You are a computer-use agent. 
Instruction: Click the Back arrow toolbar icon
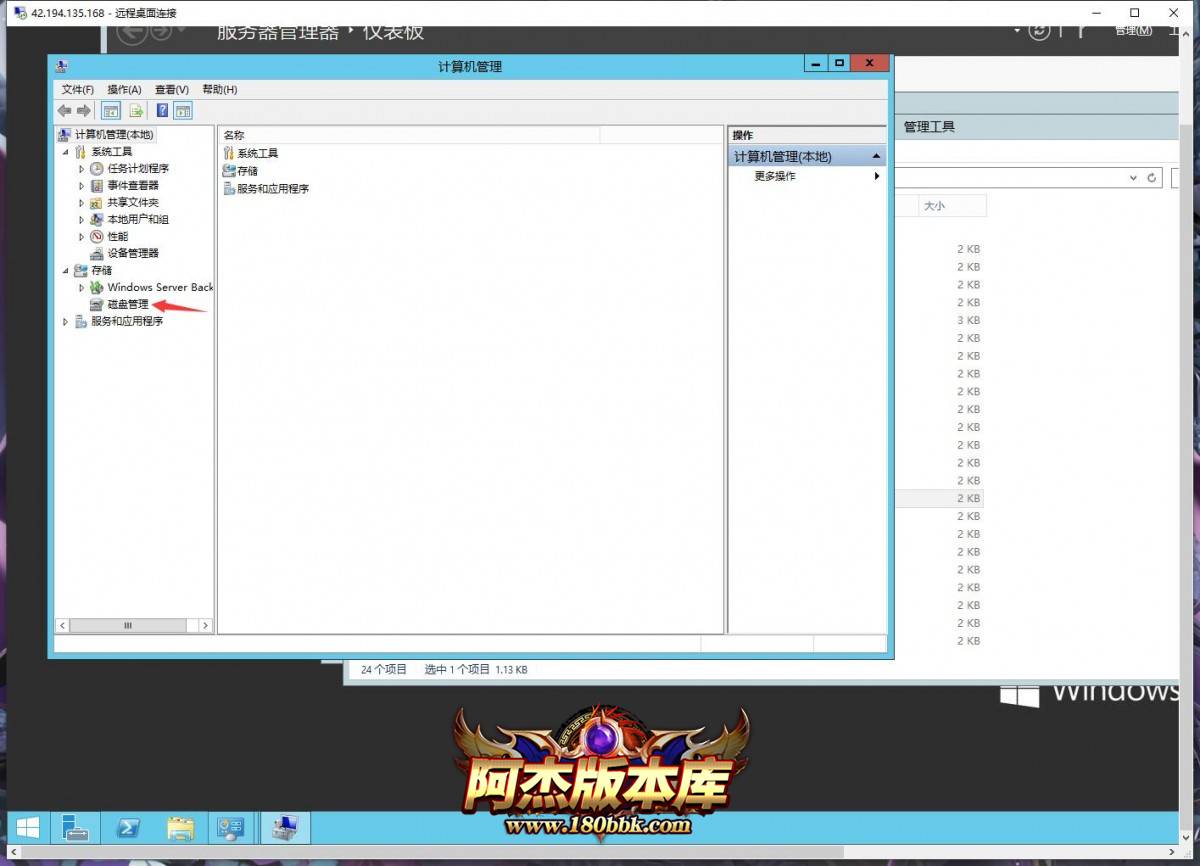click(65, 111)
